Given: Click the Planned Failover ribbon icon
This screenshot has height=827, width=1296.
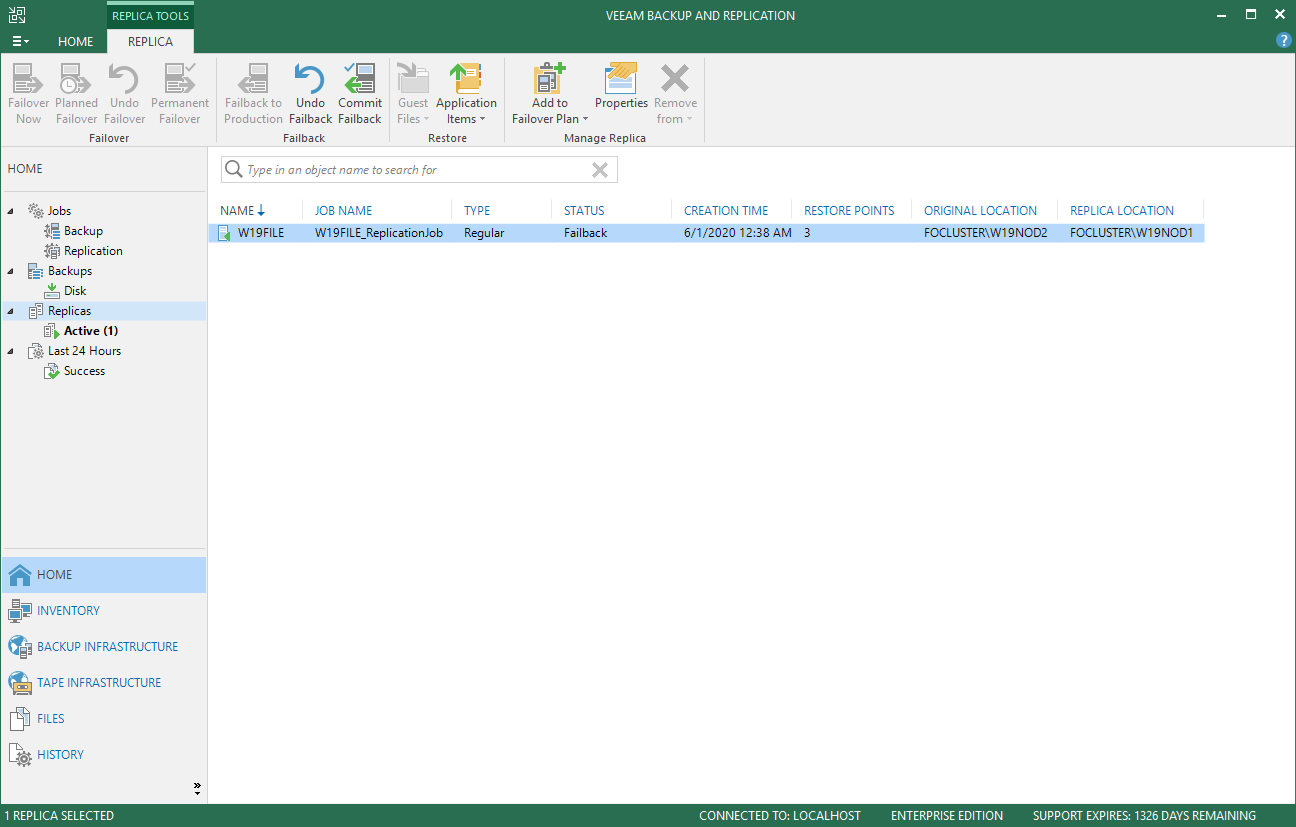Looking at the screenshot, I should pos(76,79).
